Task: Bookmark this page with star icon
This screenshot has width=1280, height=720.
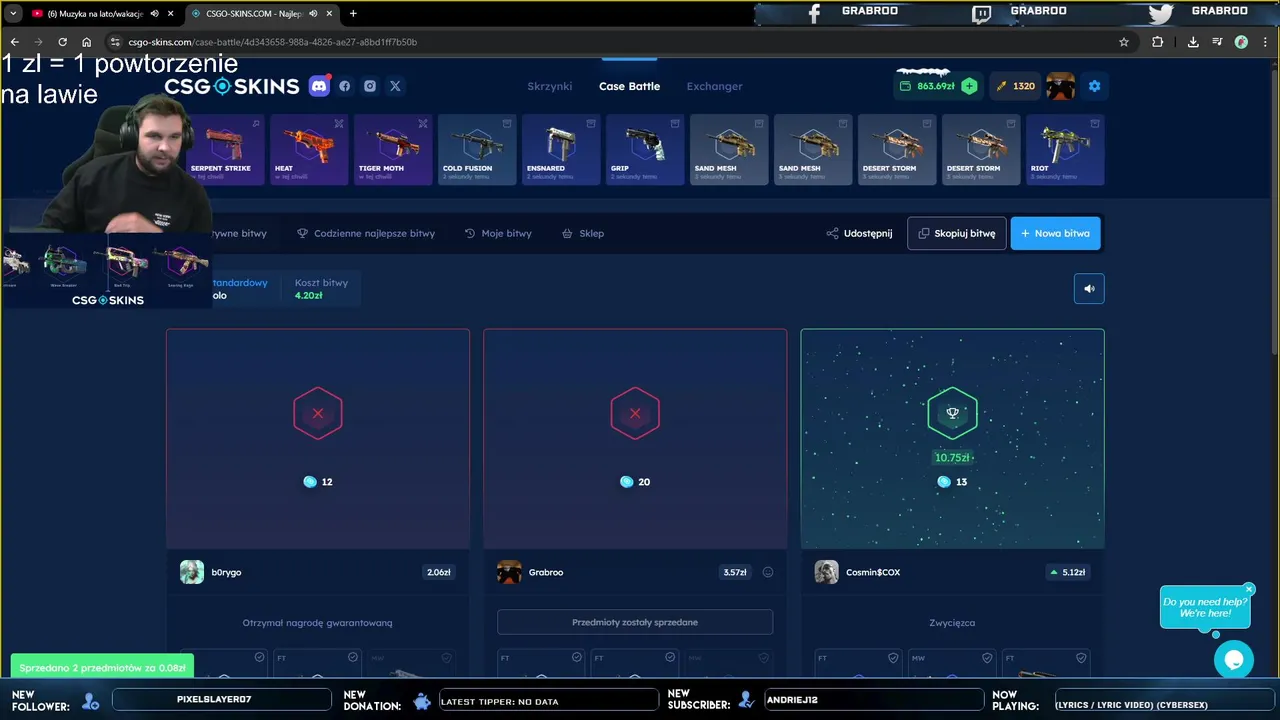Action: 1124,42
